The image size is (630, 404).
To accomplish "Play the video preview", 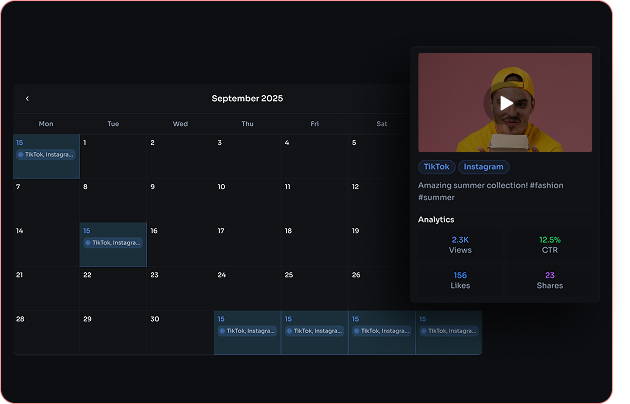I will pyautogui.click(x=506, y=102).
